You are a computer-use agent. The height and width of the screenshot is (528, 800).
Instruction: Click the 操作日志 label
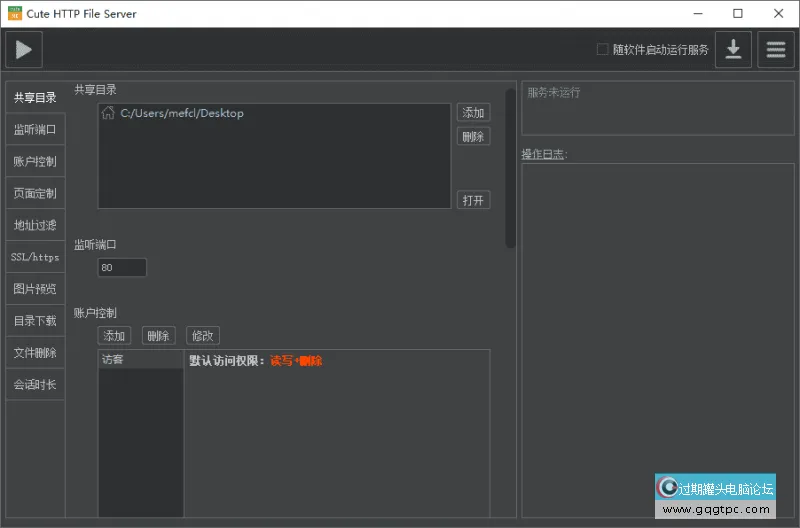pos(544,154)
